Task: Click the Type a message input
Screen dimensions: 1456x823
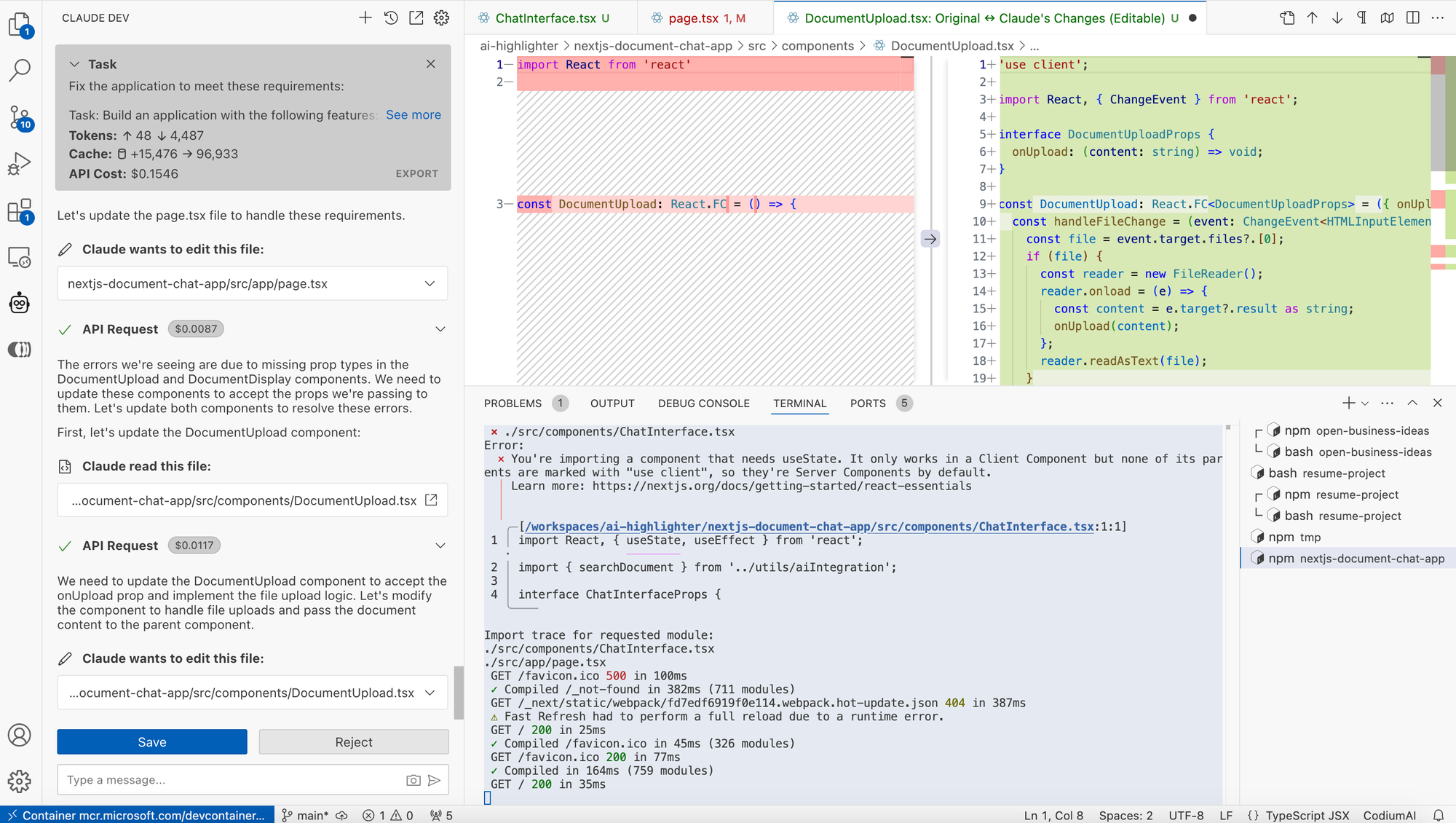Action: pos(233,780)
